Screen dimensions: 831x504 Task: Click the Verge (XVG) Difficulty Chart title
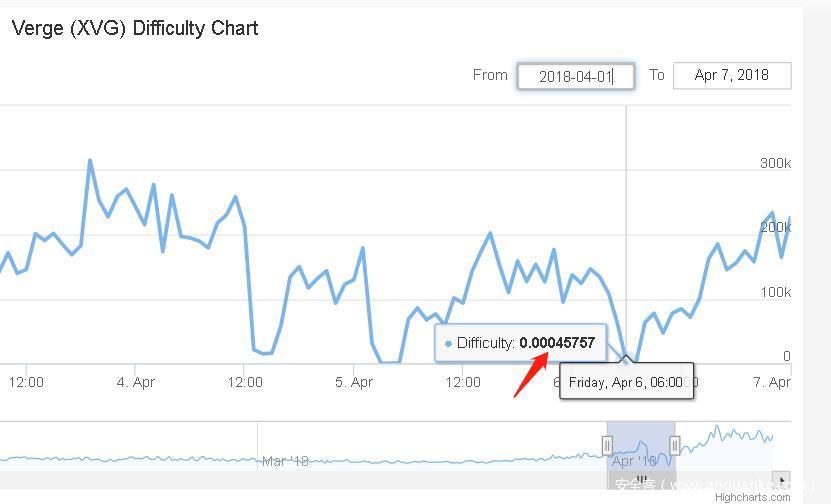coord(135,28)
